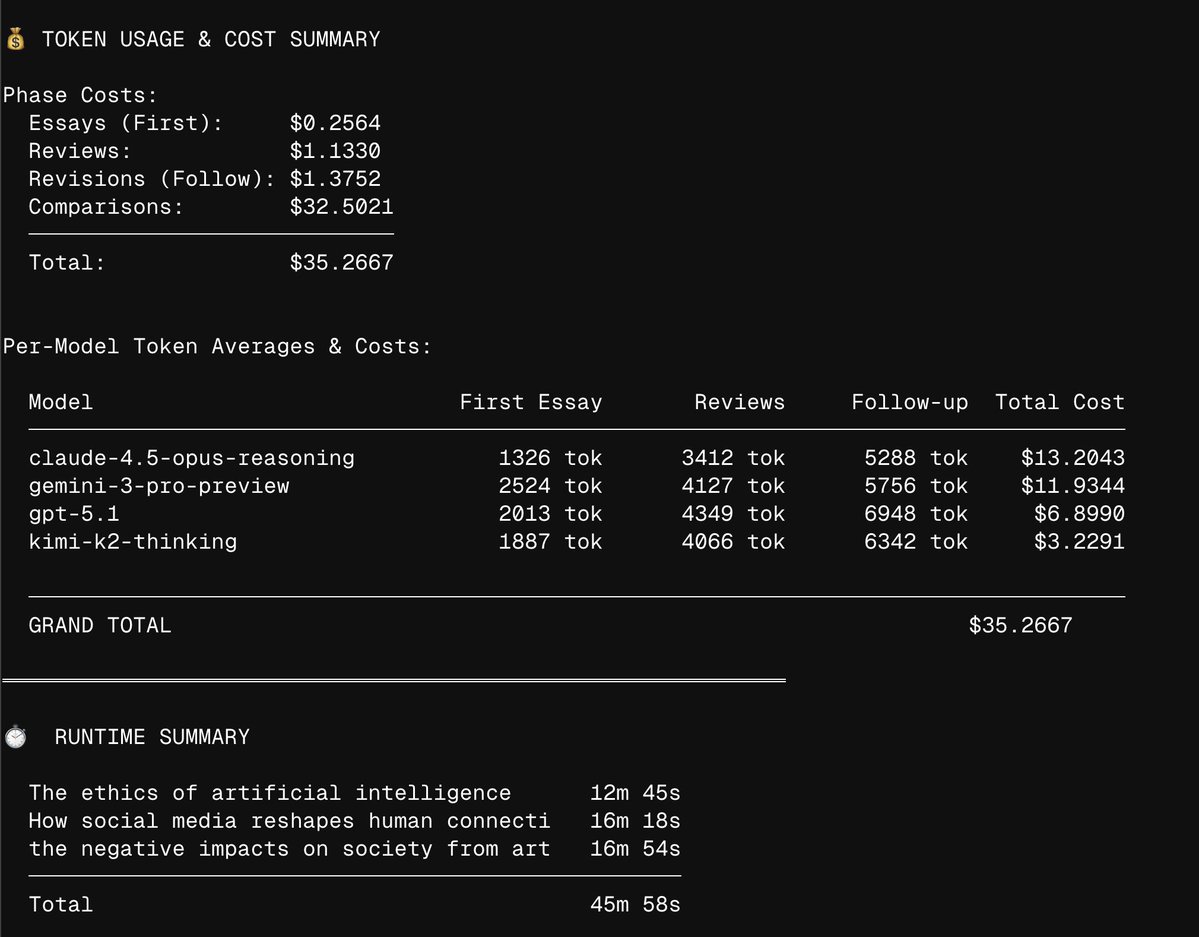1199x937 pixels.
Task: Click gpt-5.1's total cost $6.8990
Action: click(1079, 513)
